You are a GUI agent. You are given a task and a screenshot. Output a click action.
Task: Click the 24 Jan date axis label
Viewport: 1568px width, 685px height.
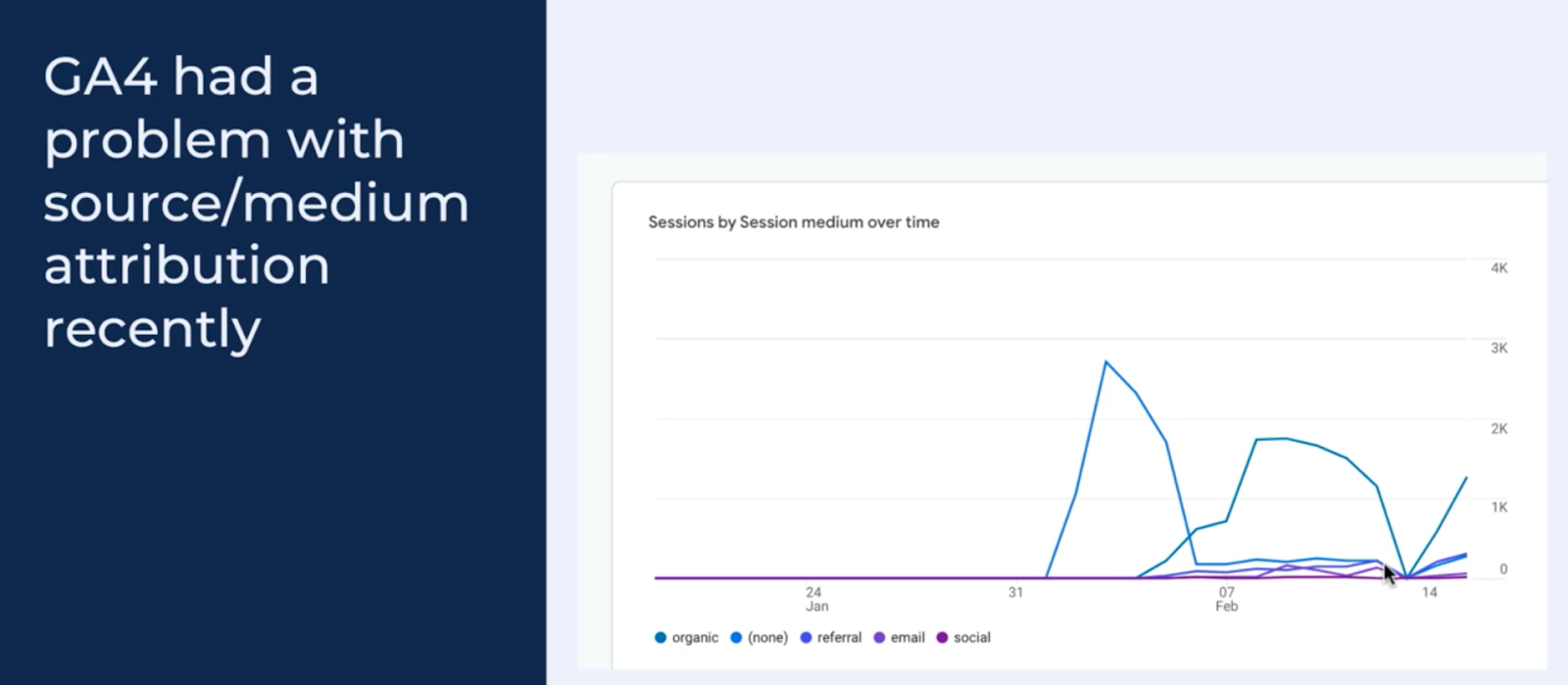click(x=815, y=599)
